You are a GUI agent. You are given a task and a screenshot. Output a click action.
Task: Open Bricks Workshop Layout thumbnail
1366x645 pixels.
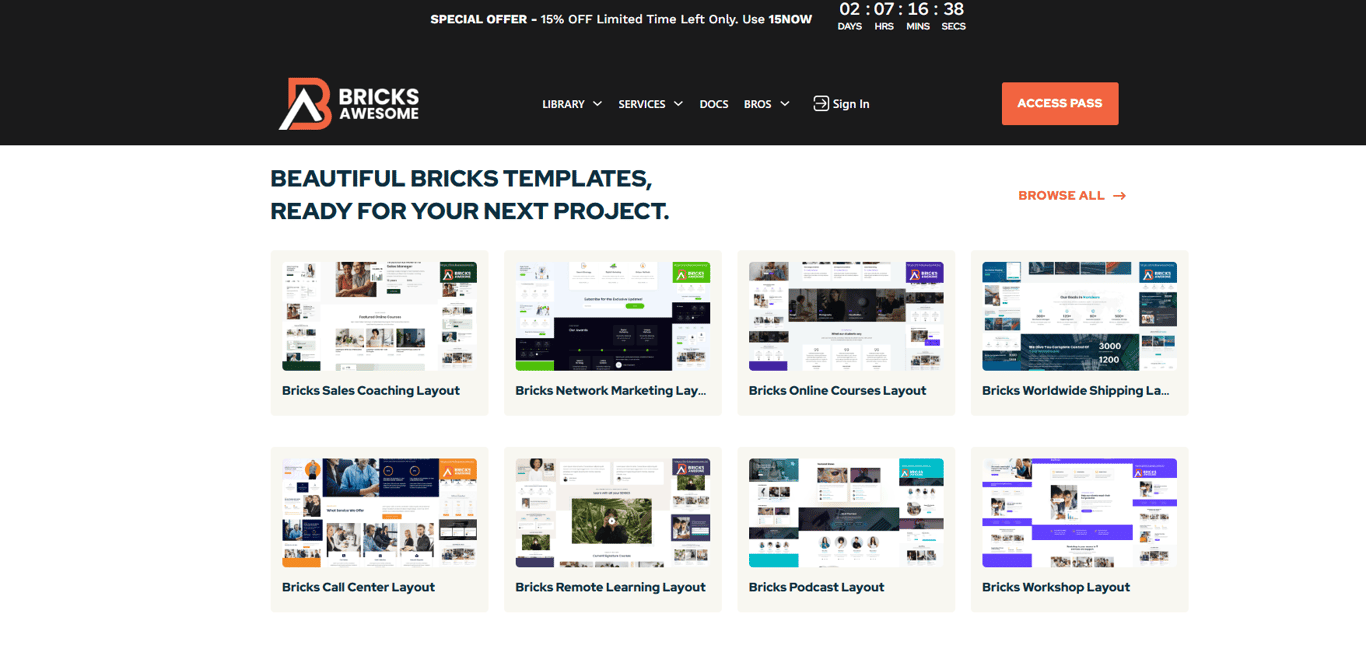click(1080, 513)
